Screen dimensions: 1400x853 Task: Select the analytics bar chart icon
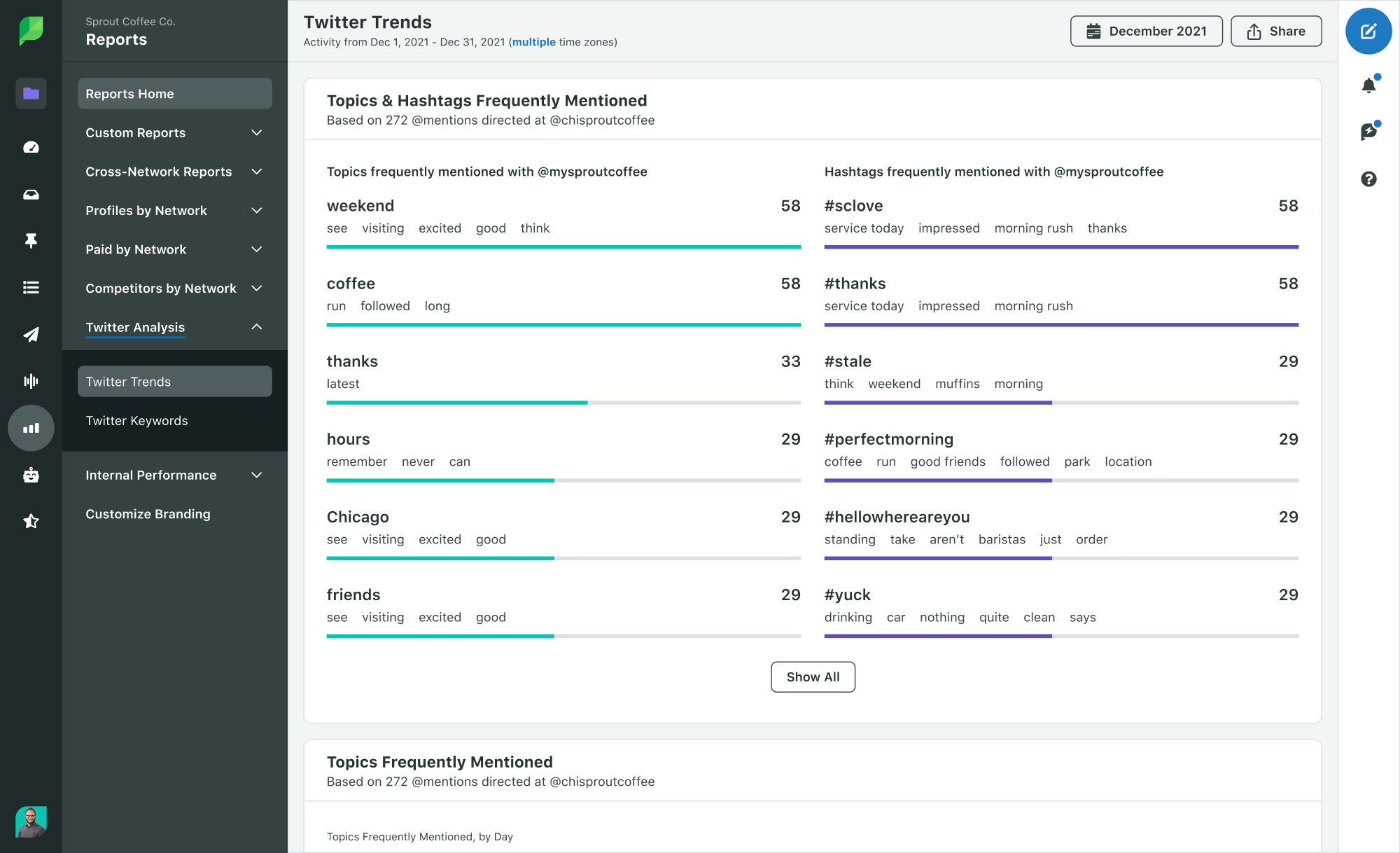[x=30, y=427]
